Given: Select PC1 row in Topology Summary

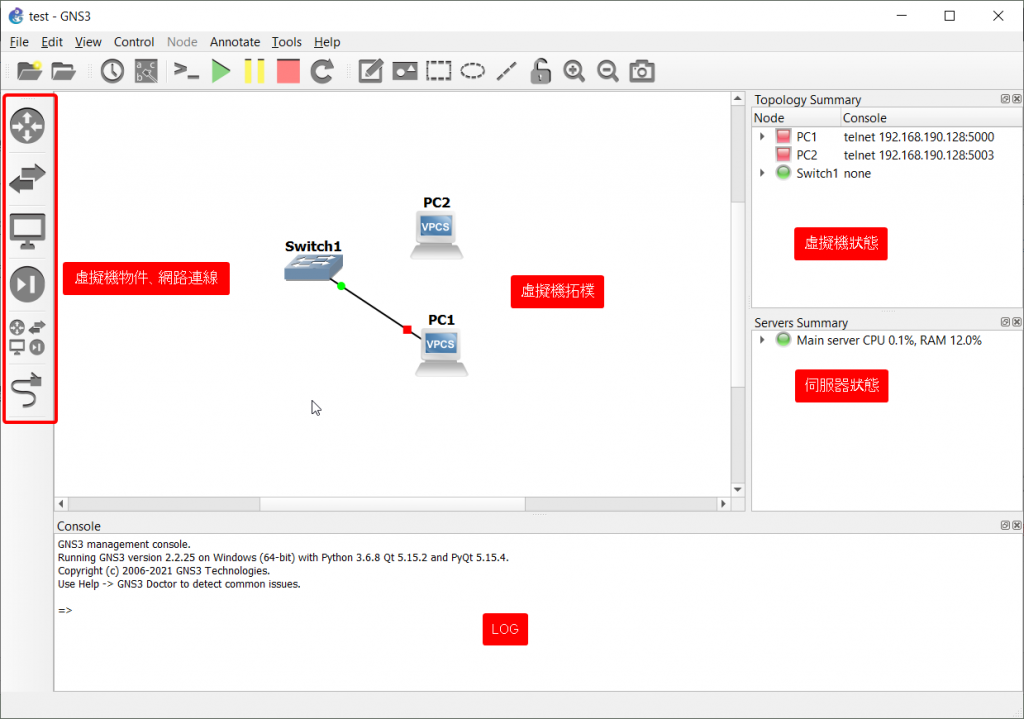Looking at the screenshot, I should pyautogui.click(x=886, y=136).
